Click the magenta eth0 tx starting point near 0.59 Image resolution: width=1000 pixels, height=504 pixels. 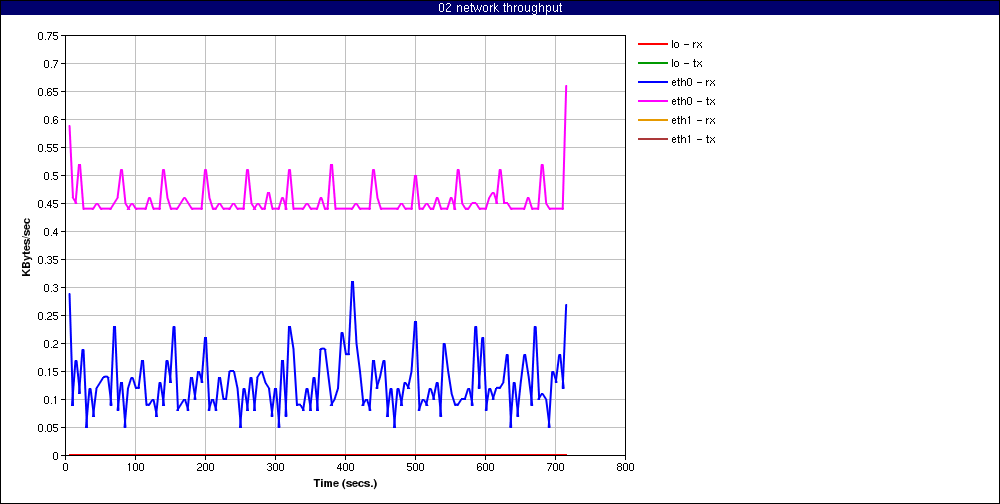69,126
